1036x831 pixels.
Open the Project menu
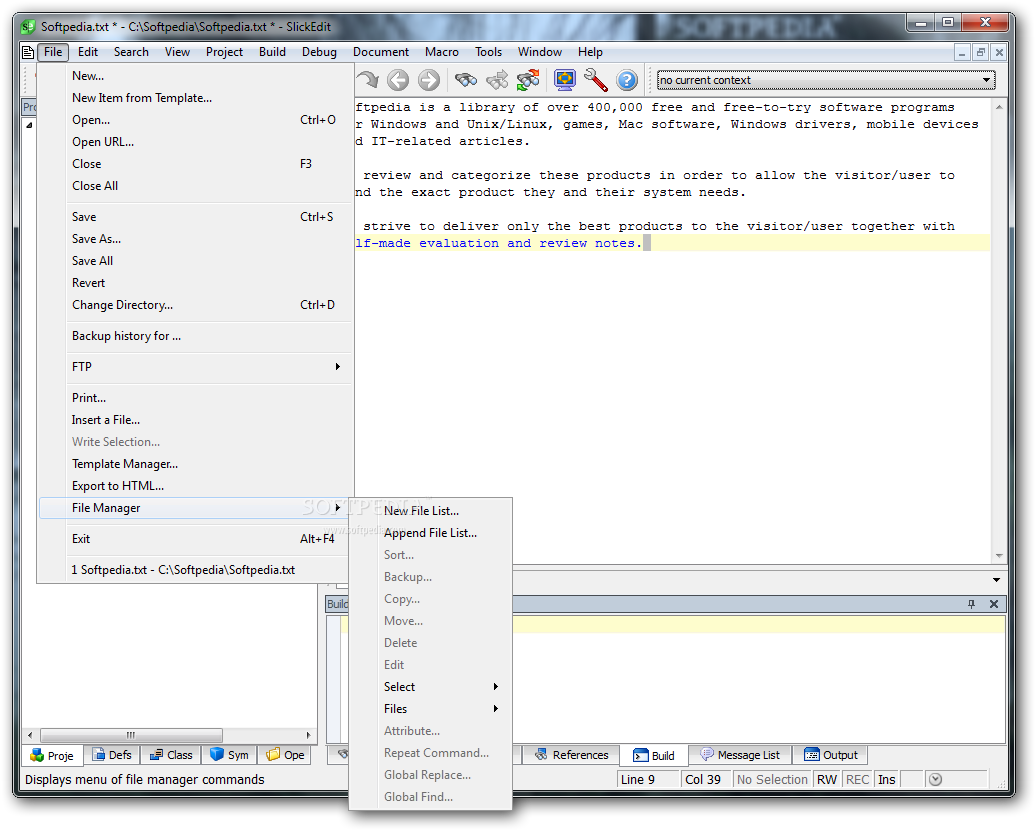click(224, 52)
